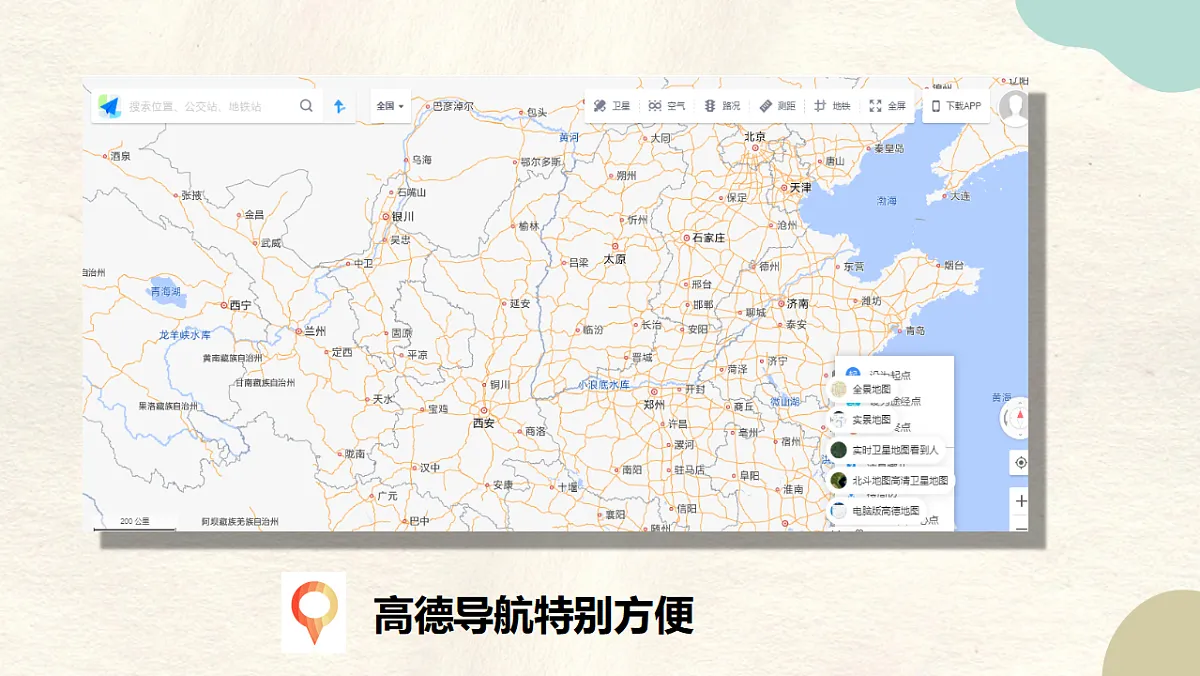Screen dimensions: 1200x676
Task: Select the 实景地图 suggestion chip
Action: pos(860,420)
